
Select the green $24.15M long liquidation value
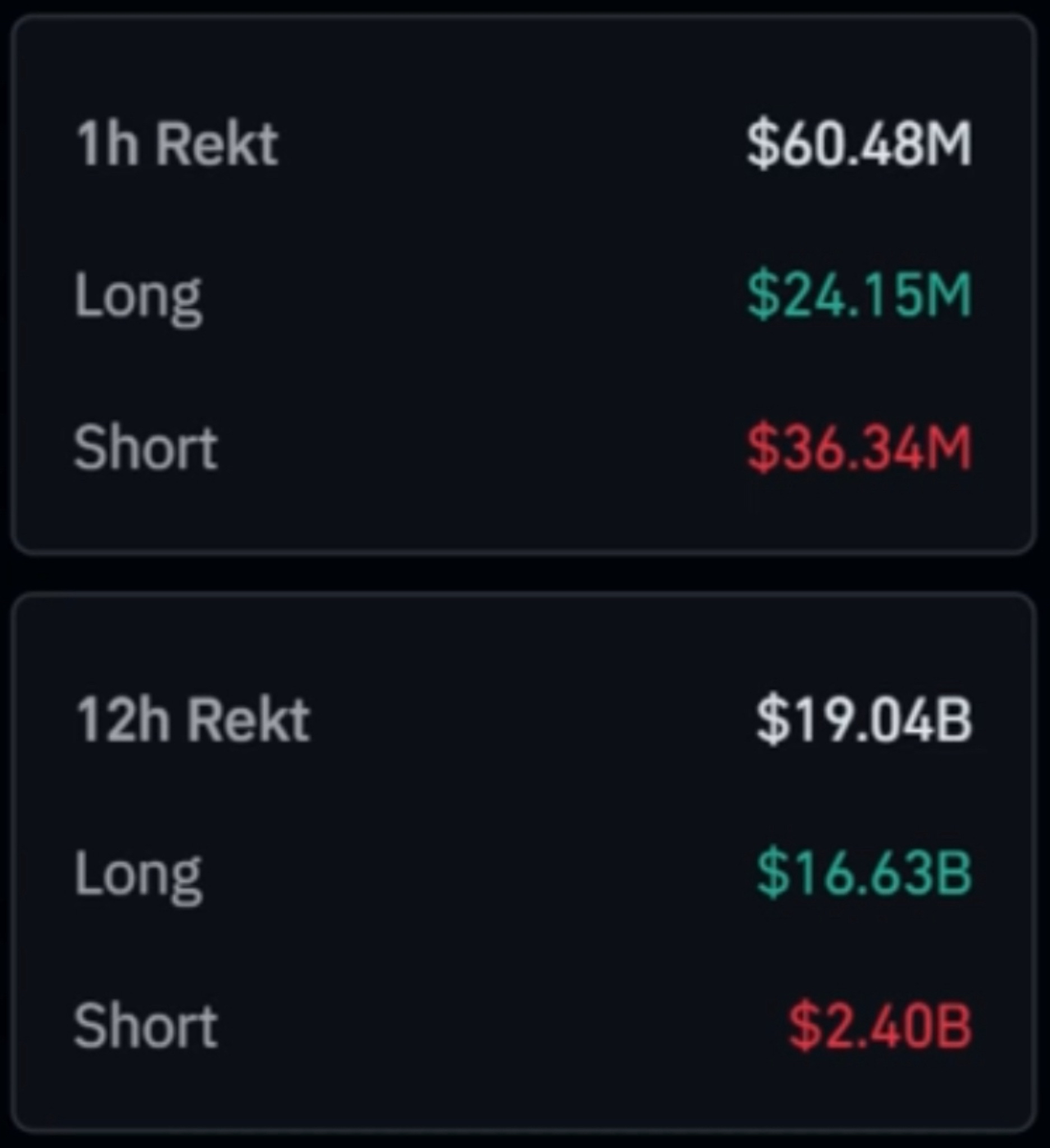[x=858, y=295]
